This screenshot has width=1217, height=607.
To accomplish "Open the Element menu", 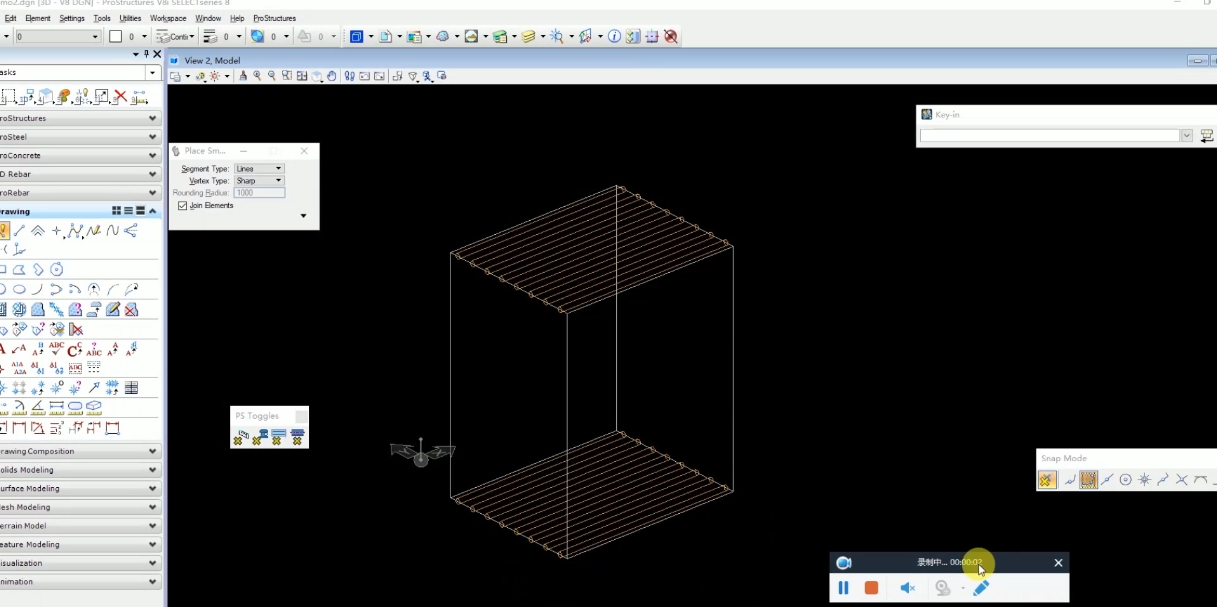I will 37,18.
